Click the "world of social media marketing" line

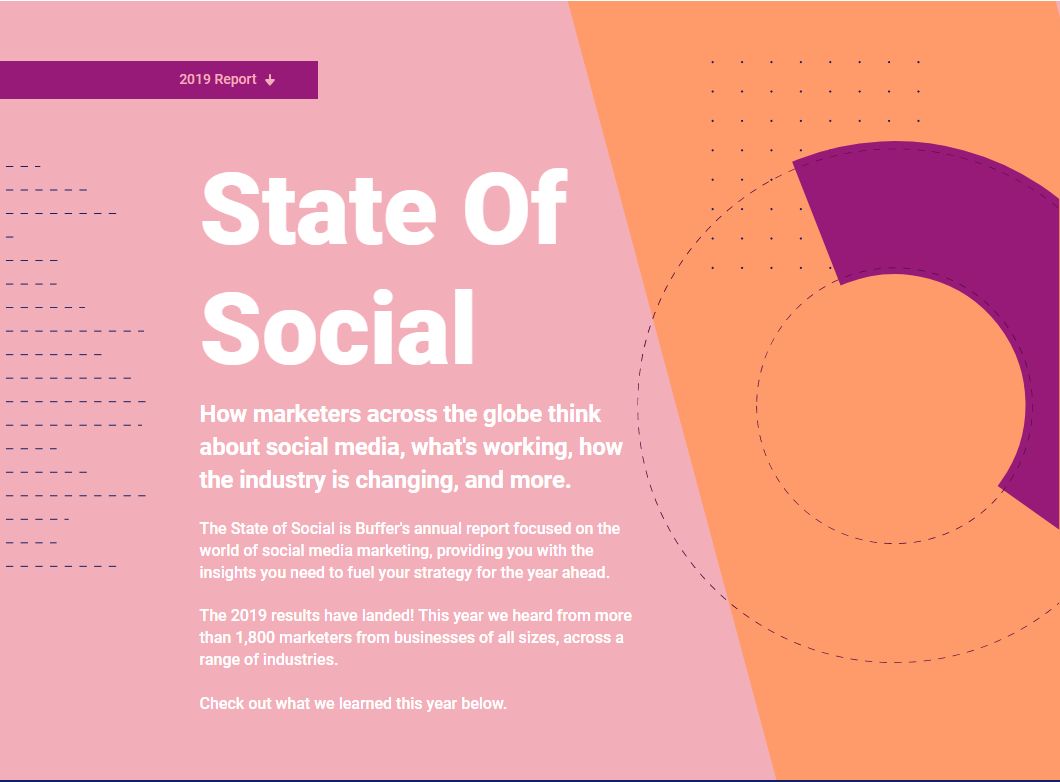[x=396, y=550]
